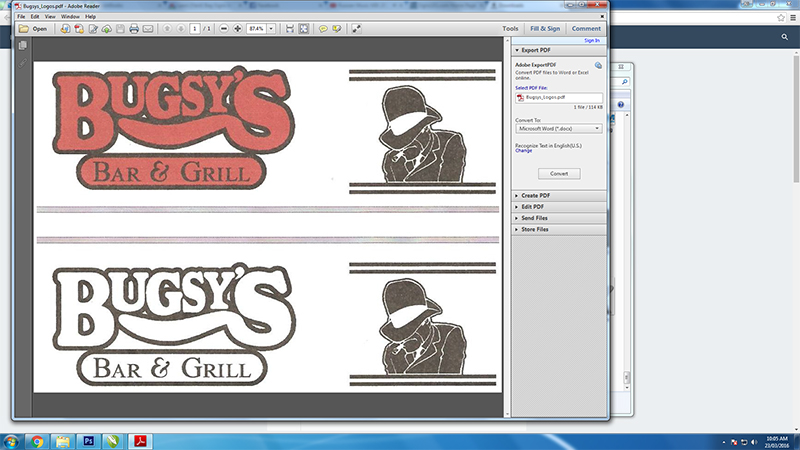This screenshot has height=450, width=800.
Task: Go to next page with down arrow
Action: pyautogui.click(x=181, y=29)
